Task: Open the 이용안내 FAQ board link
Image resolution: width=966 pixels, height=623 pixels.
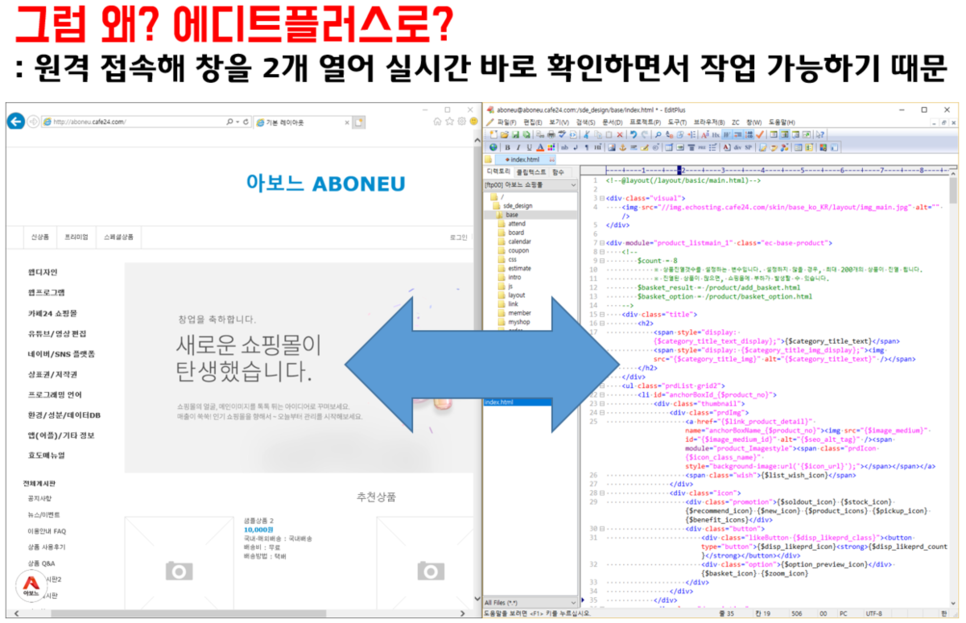Action: (46, 531)
